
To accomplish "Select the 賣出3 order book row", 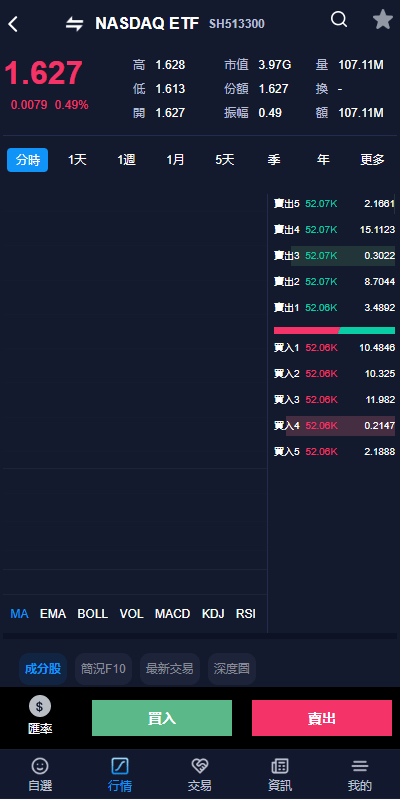I will click(x=334, y=256).
